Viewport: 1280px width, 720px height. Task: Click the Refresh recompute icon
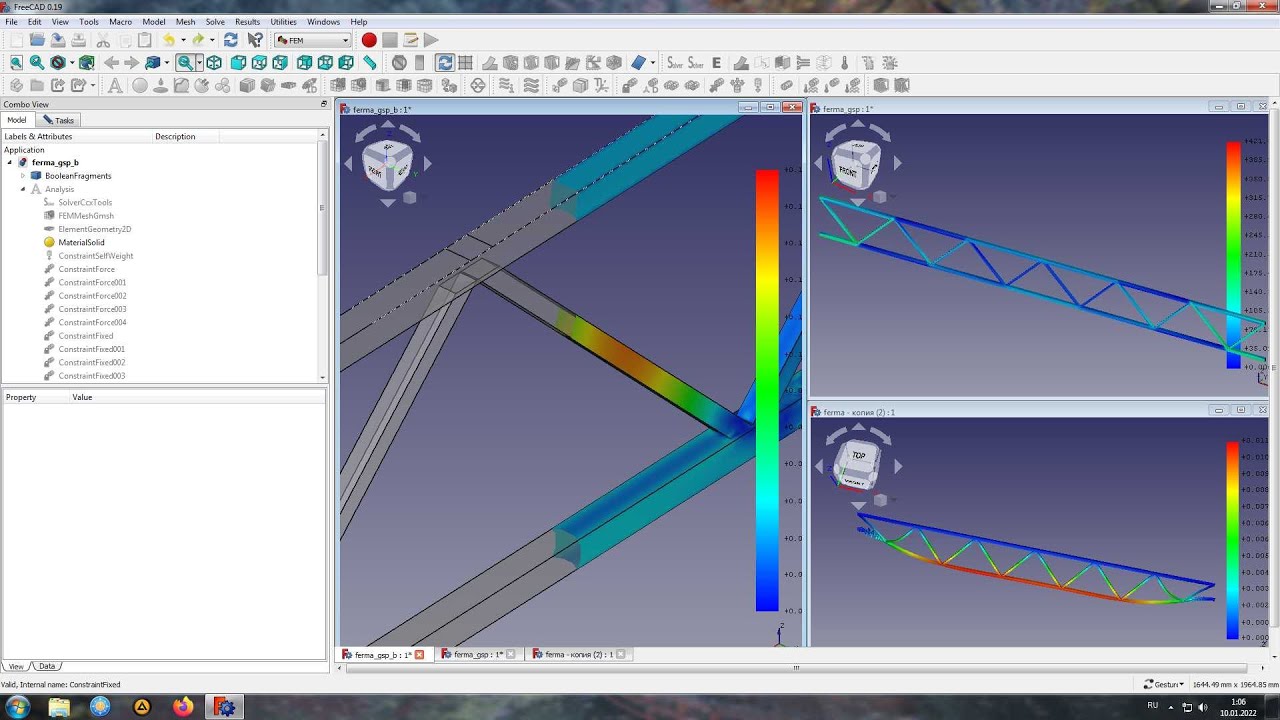[231, 40]
